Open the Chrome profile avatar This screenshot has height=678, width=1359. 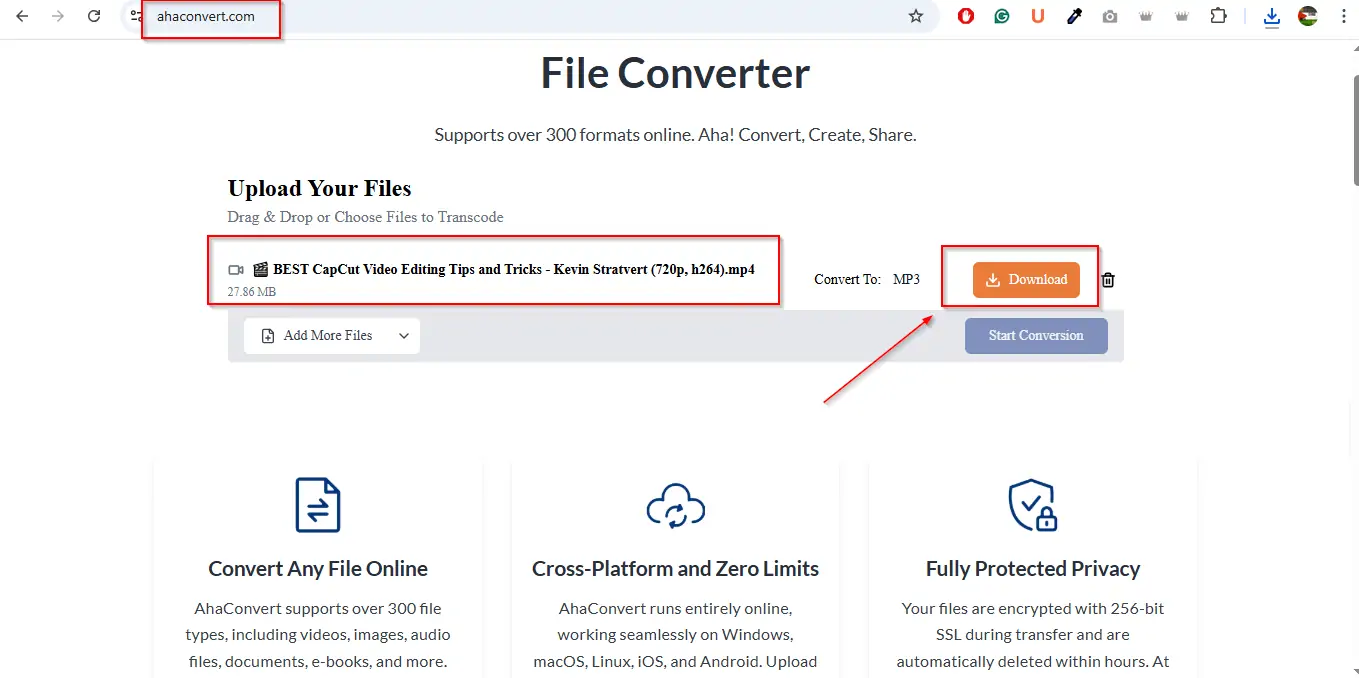coord(1308,16)
